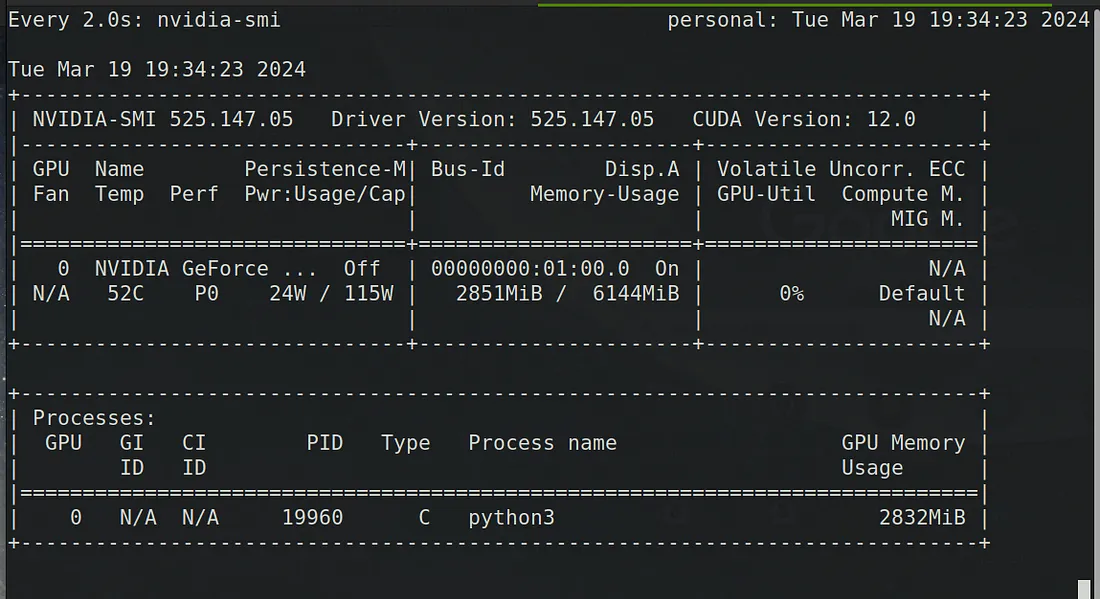Select the 'personal: Tue Mar 19 19:34:23 2024' text

(x=878, y=20)
